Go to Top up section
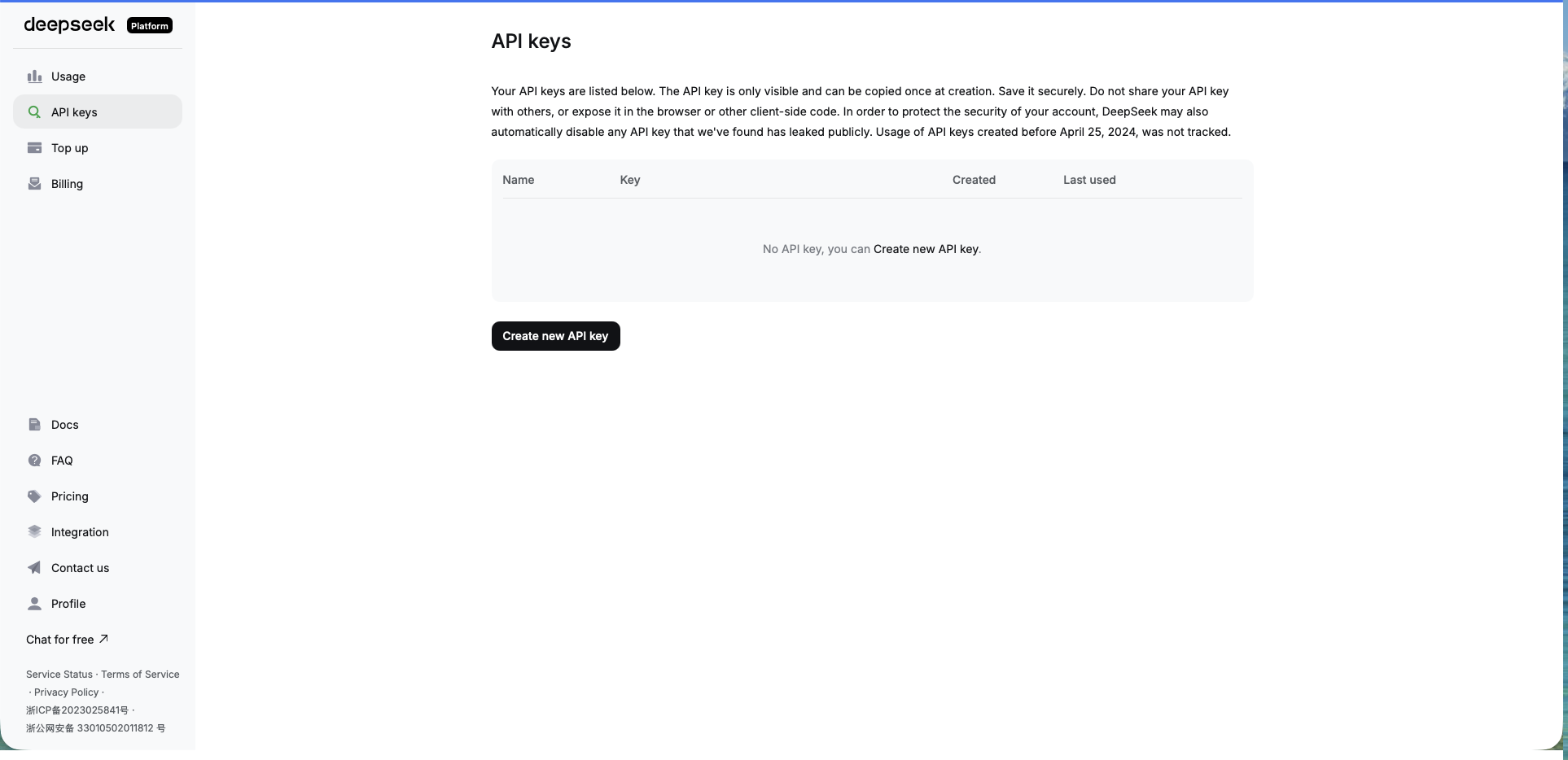Screen dimensions: 1568x760 (x=98, y=148)
